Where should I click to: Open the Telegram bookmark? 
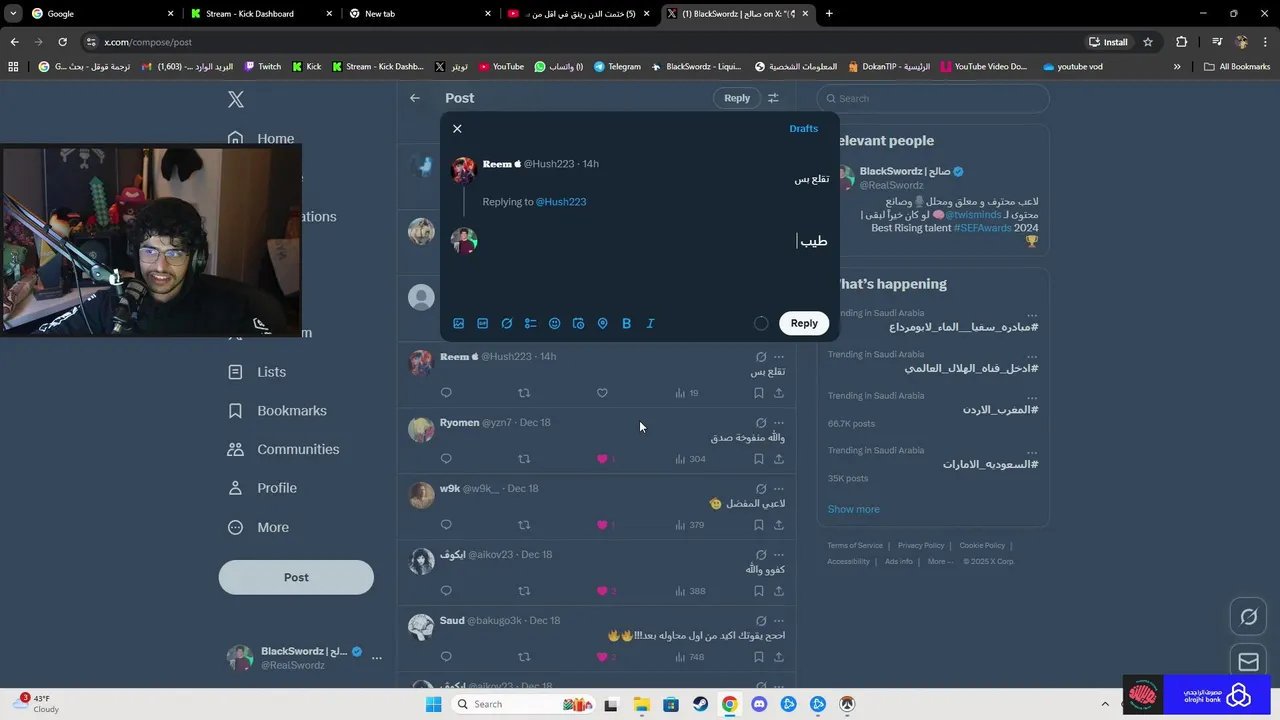click(x=617, y=67)
